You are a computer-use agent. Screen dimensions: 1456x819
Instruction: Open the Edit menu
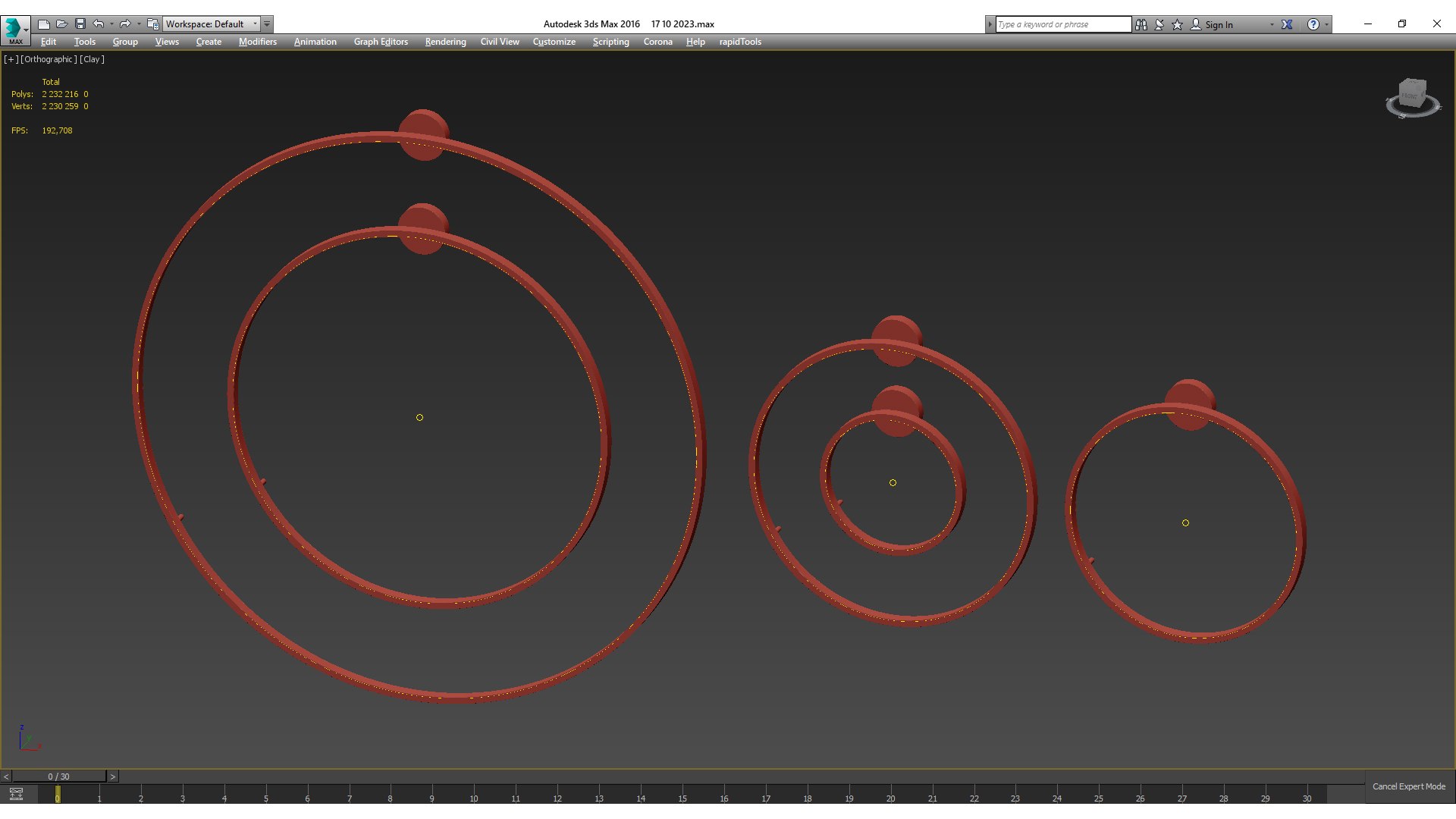coord(49,42)
